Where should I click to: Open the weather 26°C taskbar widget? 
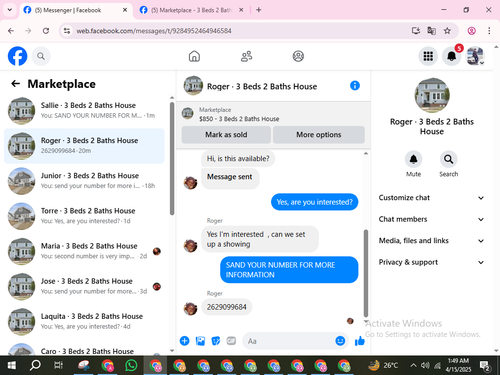coord(383,365)
